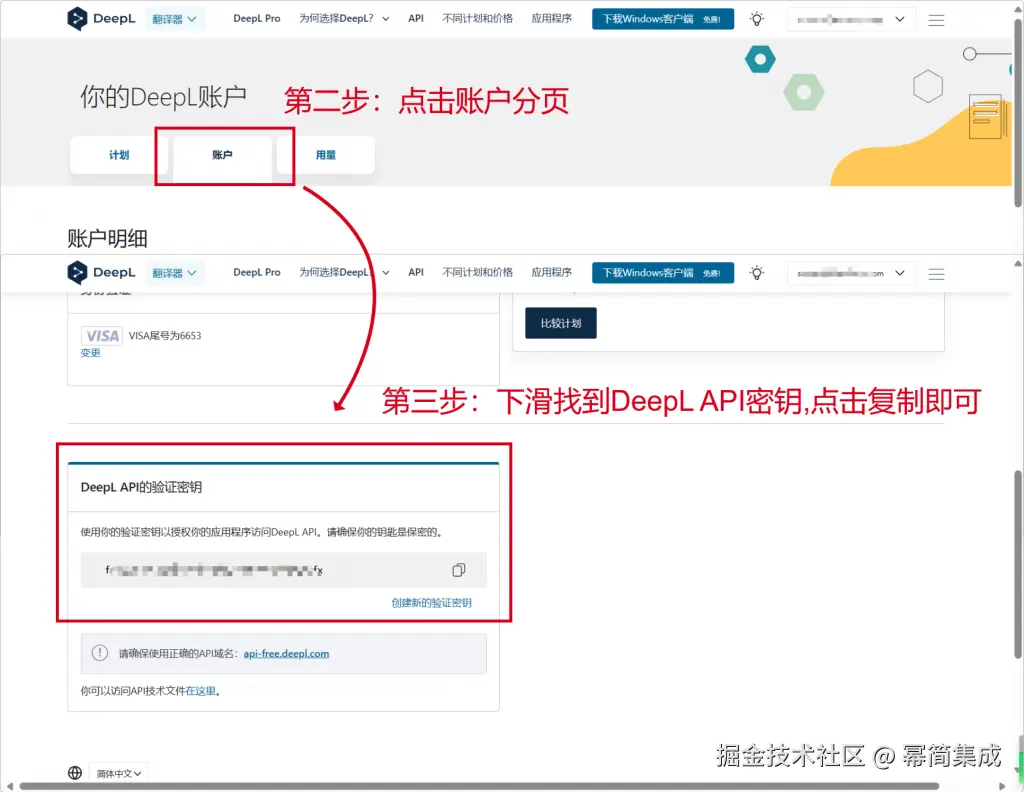
Task: Click 你的DeepL账户 page title
Action: click(163, 97)
